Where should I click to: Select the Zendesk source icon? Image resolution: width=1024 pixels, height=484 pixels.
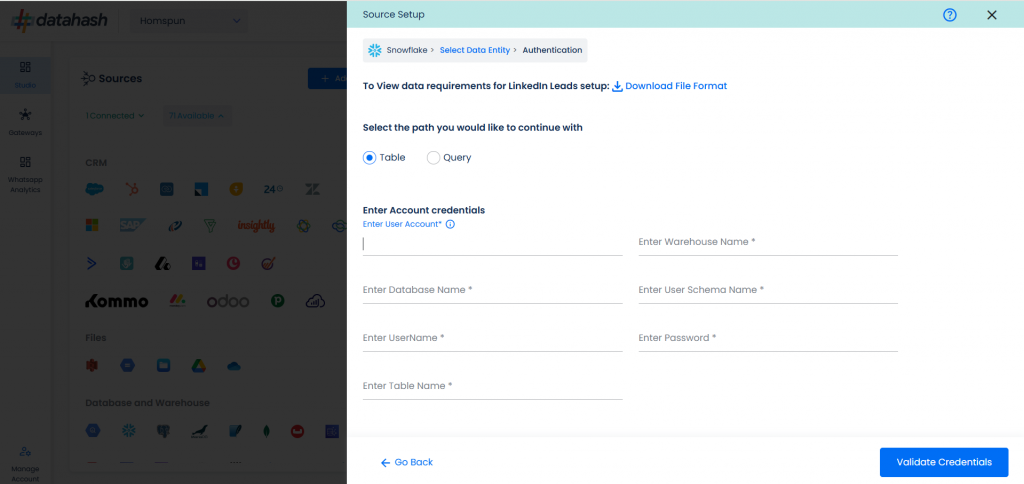point(312,189)
